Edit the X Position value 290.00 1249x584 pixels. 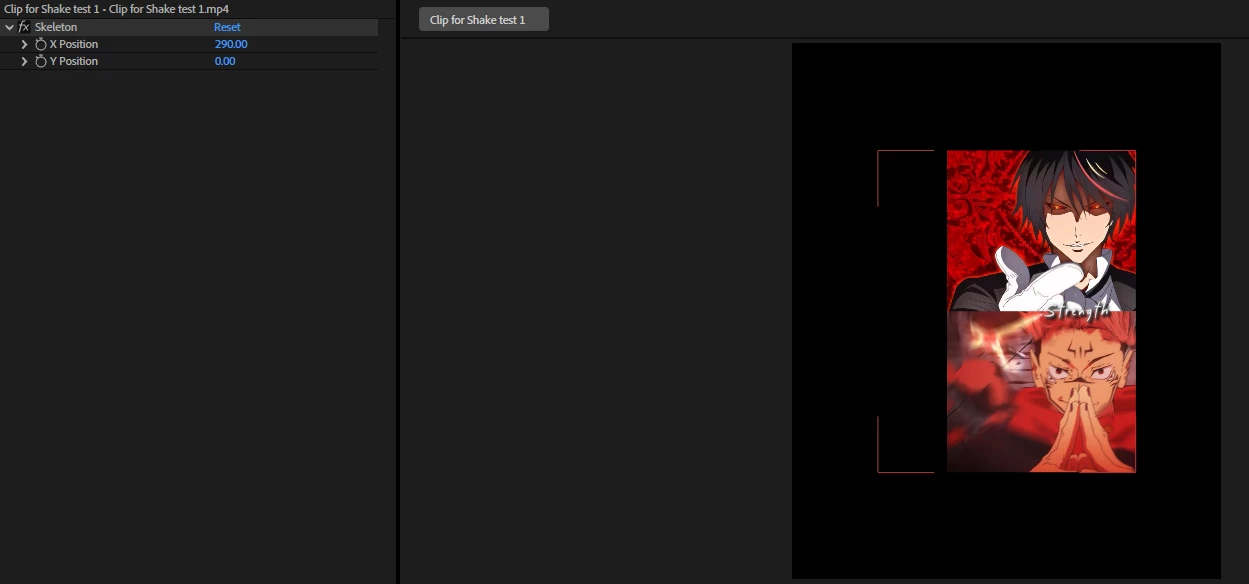pos(231,44)
